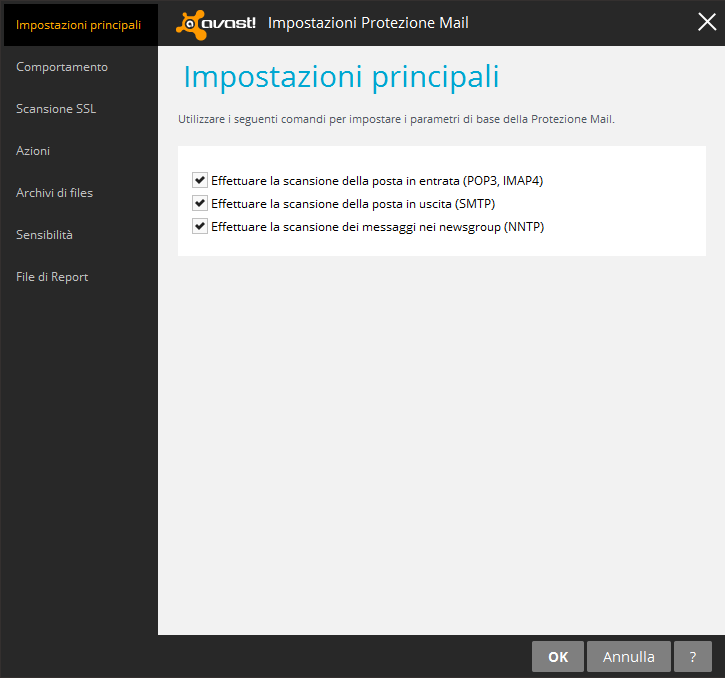The image size is (725, 678).
Task: Click the Annulla button
Action: 628,656
